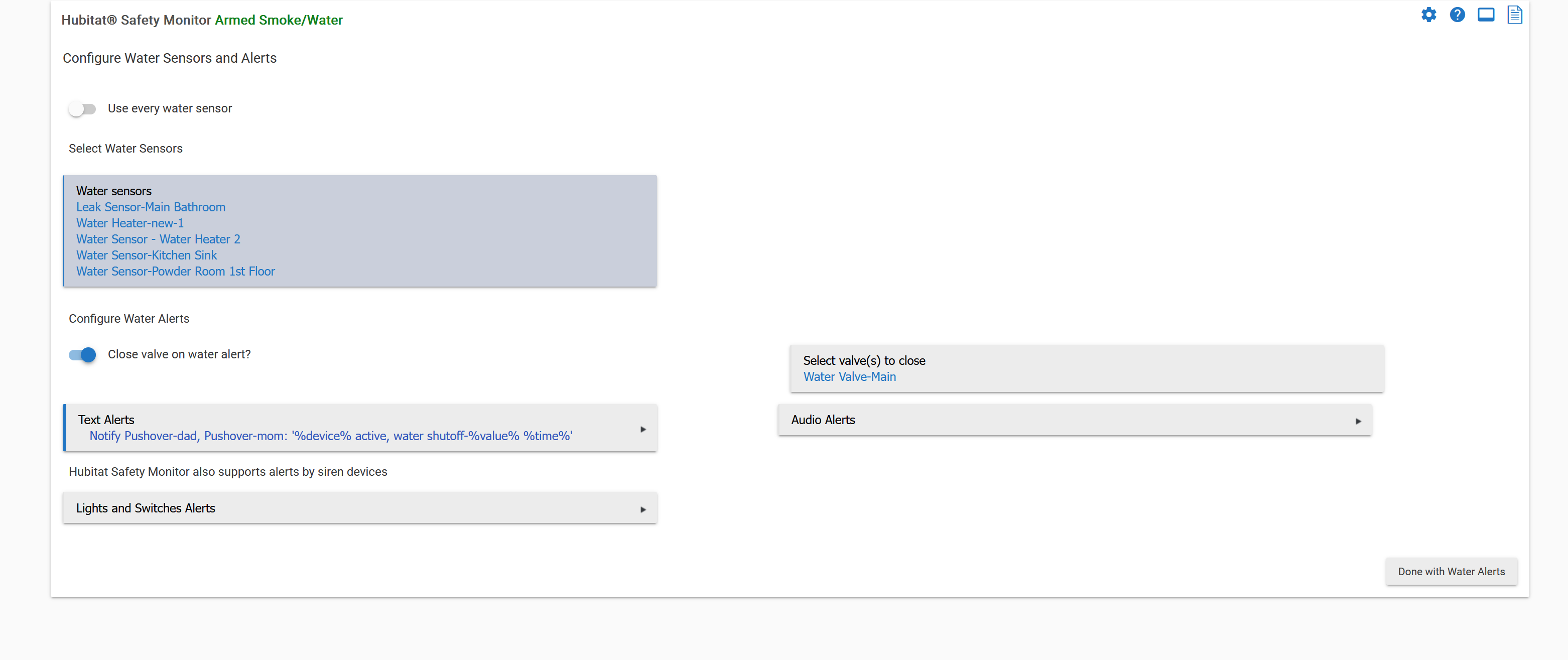This screenshot has height=660, width=1568.
Task: Click the Water Valve-Main link
Action: [x=849, y=377]
